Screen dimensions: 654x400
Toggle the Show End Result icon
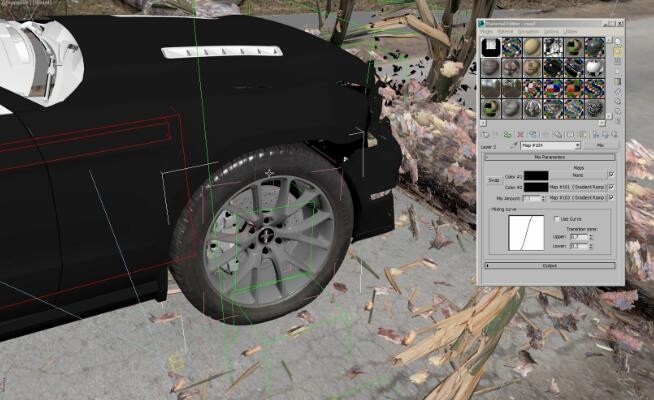point(595,135)
